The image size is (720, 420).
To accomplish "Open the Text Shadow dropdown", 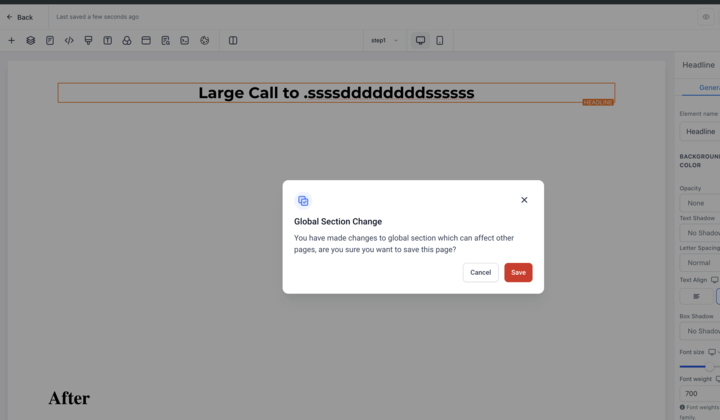I will [x=700, y=233].
